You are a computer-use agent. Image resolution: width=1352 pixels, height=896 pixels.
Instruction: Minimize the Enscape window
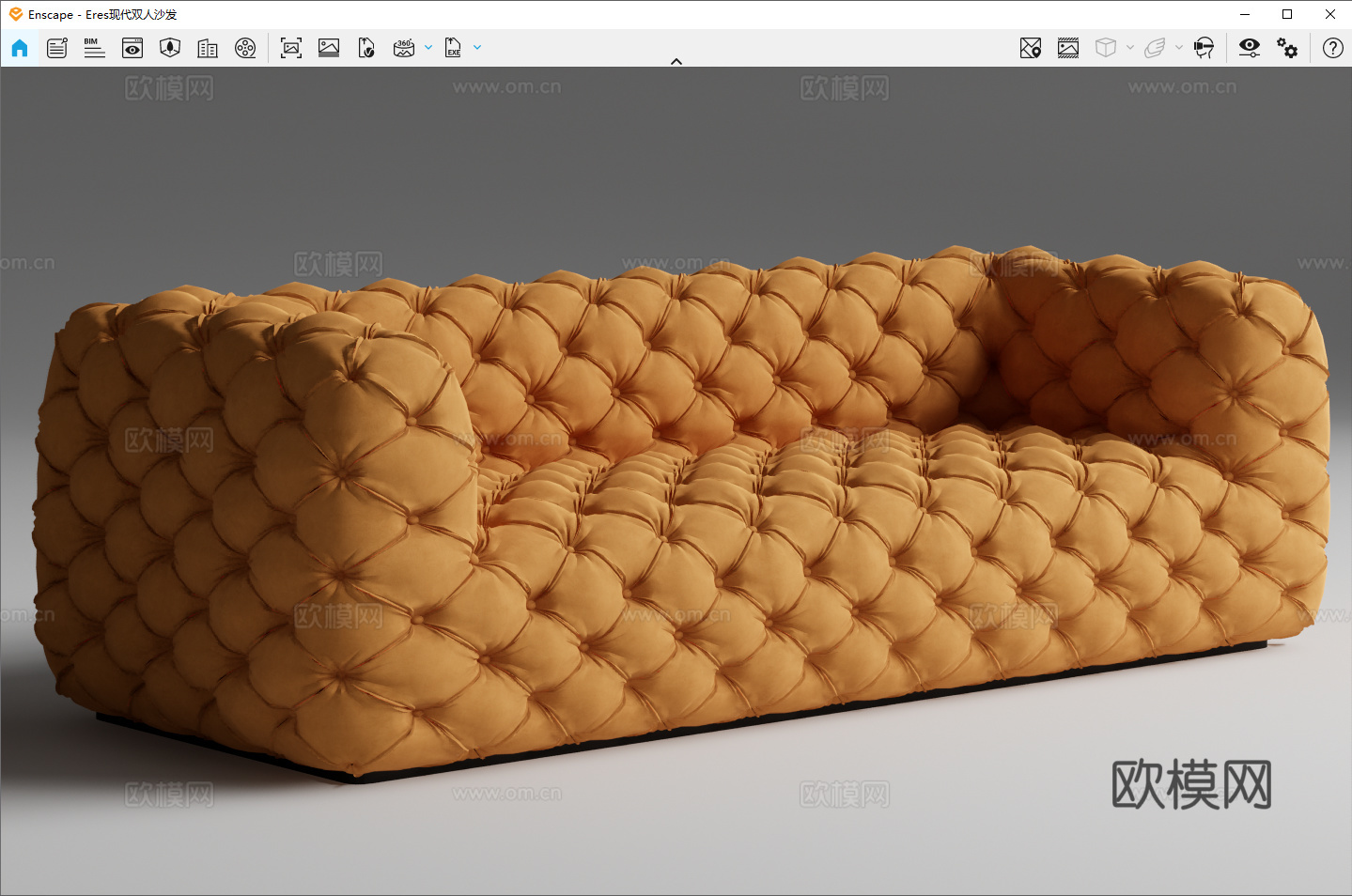1245,14
